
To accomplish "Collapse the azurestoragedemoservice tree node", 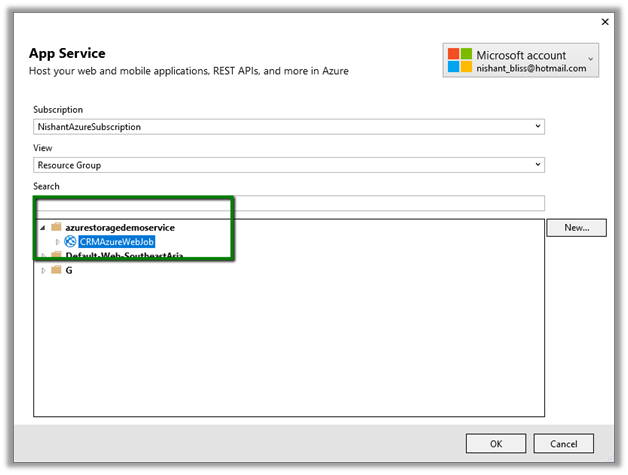I will pyautogui.click(x=42, y=228).
